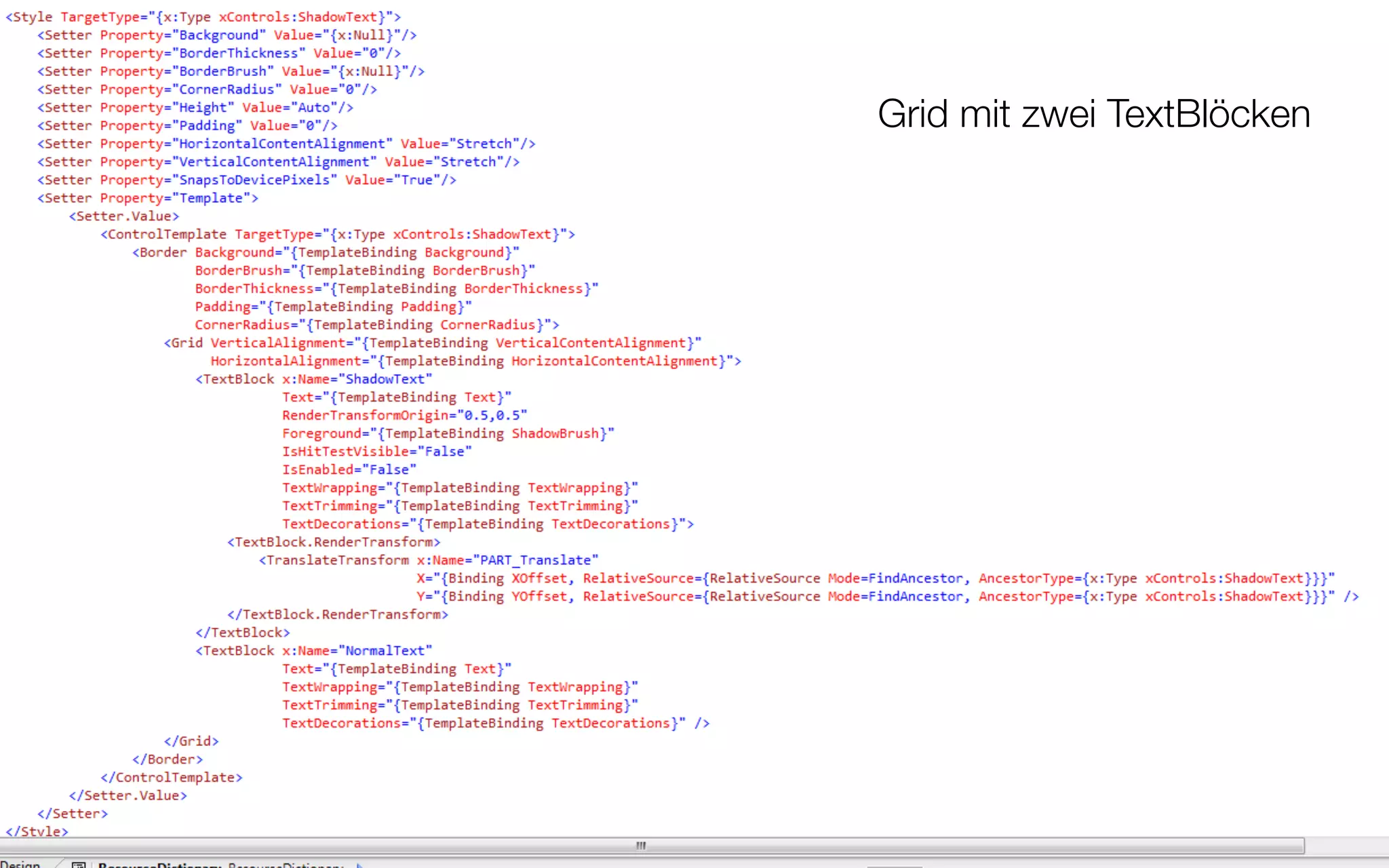1389x868 pixels.
Task: Click the closing </Setter> tag
Action: 73,814
